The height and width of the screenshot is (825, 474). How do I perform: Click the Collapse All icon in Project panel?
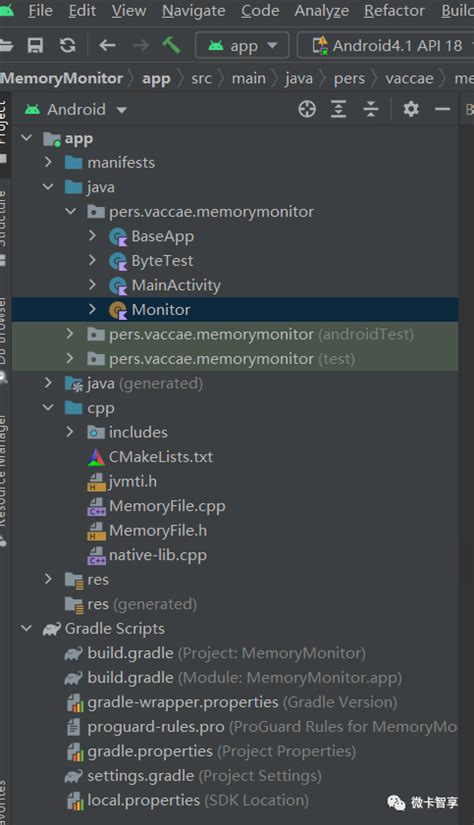point(371,109)
